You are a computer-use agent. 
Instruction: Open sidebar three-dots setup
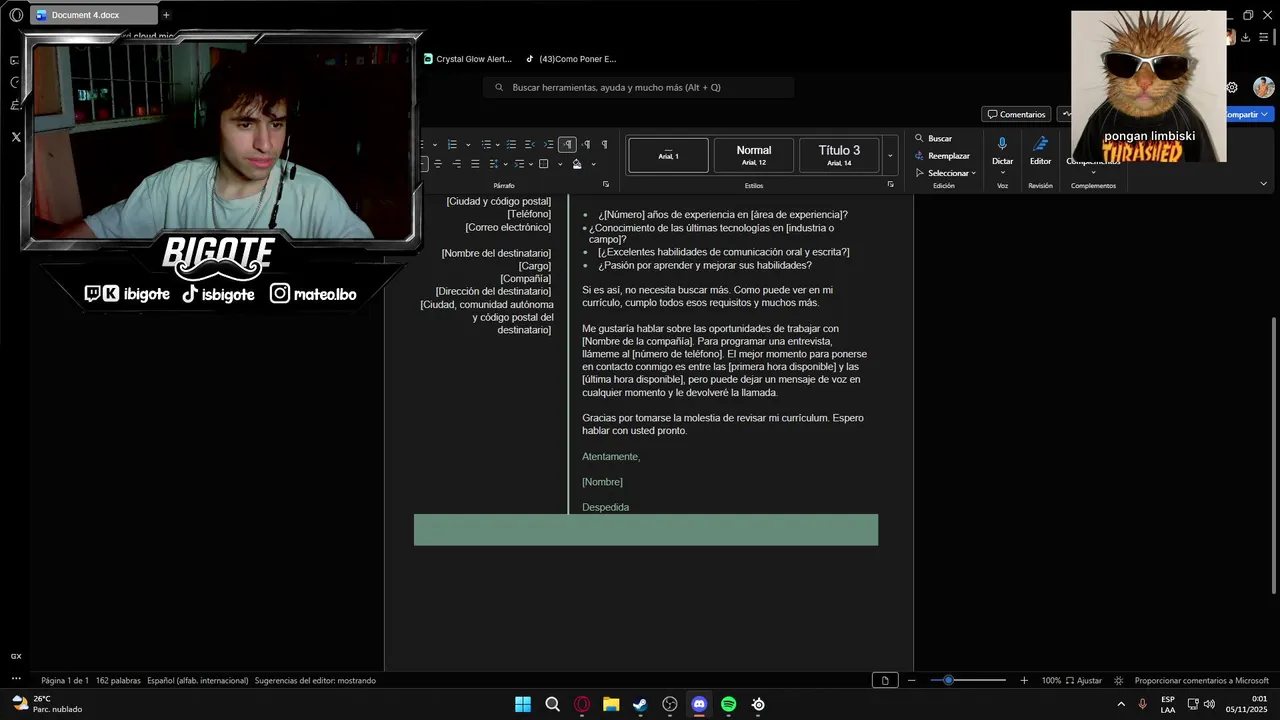16,679
